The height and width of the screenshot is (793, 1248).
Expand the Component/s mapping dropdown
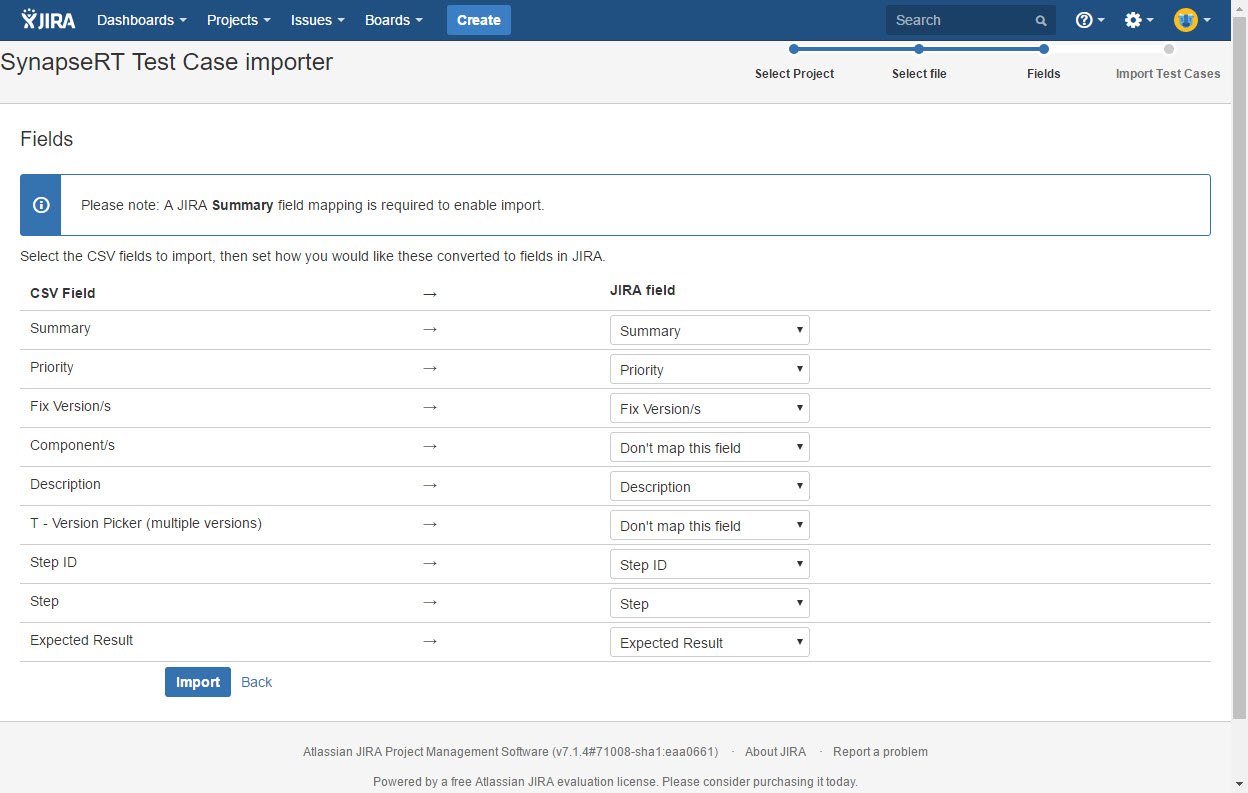click(x=709, y=448)
